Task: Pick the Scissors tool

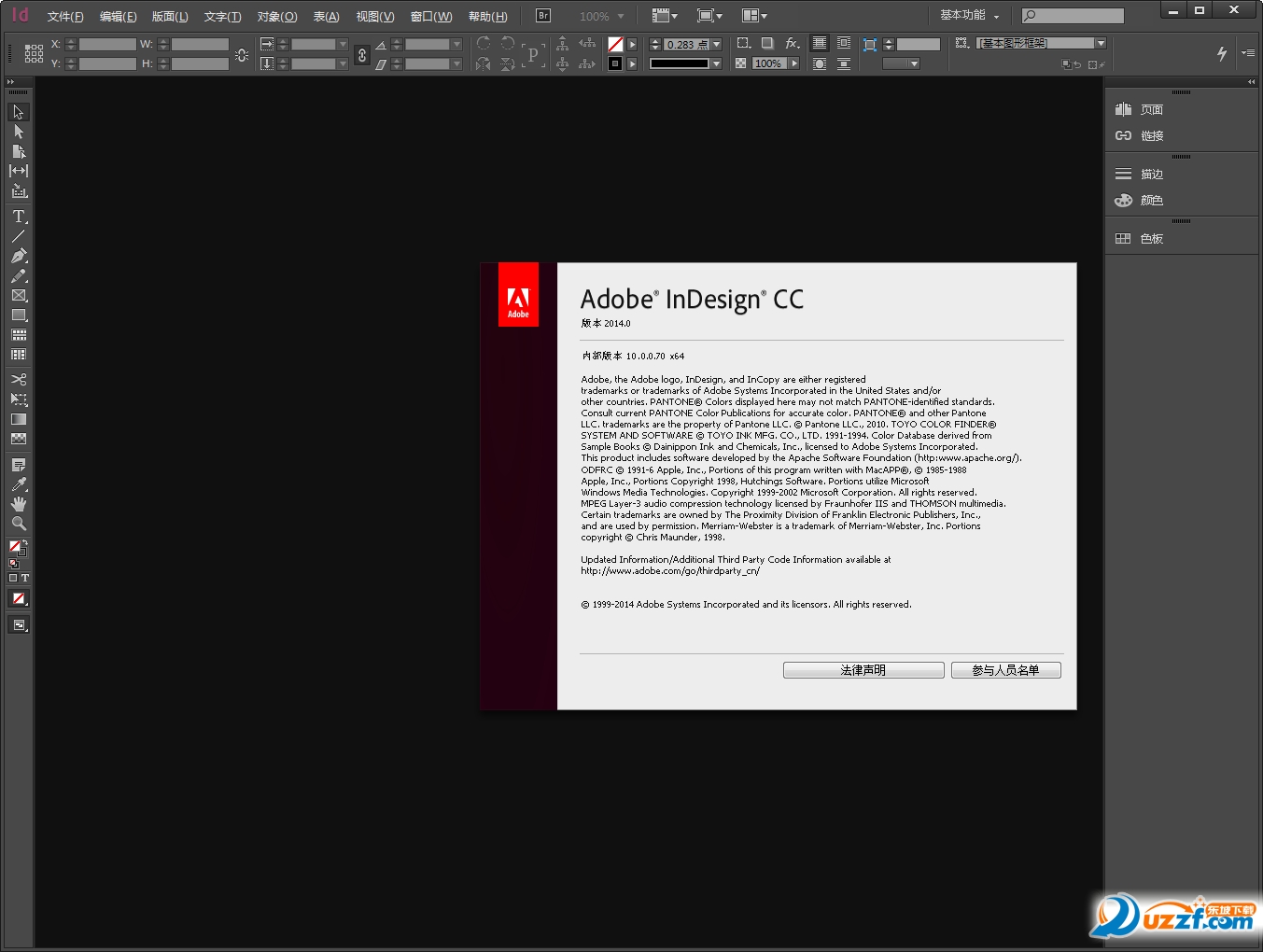Action: 19,379
